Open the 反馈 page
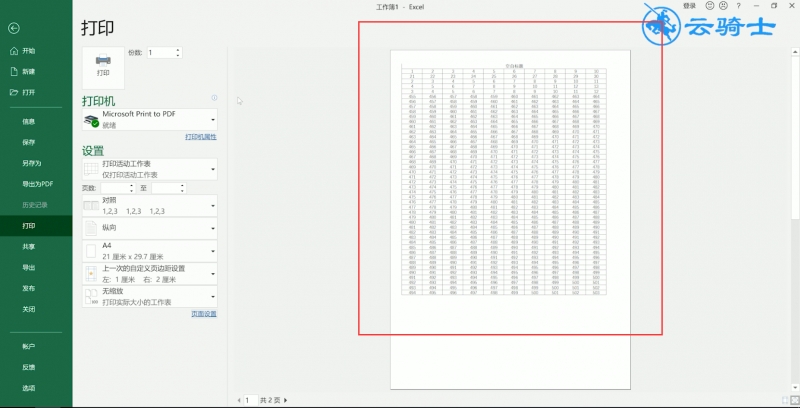 point(36,367)
